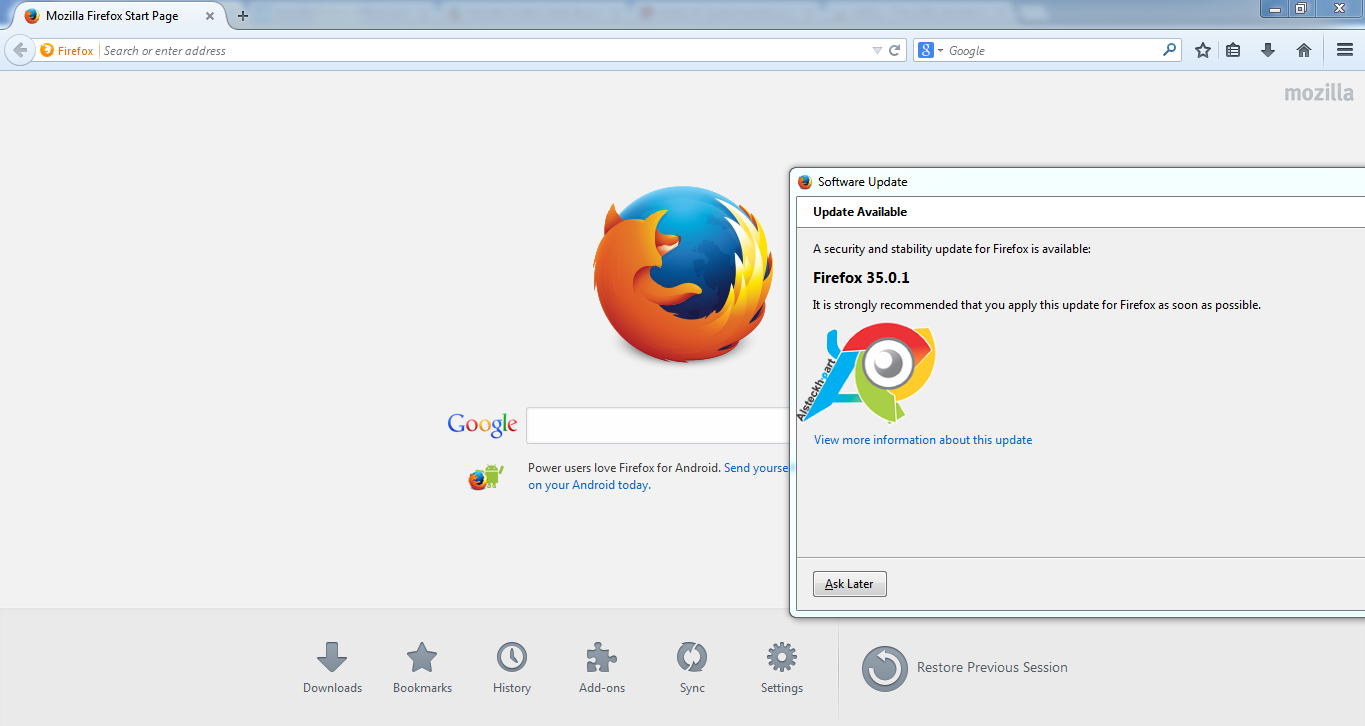Open the hamburger menu
This screenshot has height=726, width=1365.
coord(1345,50)
